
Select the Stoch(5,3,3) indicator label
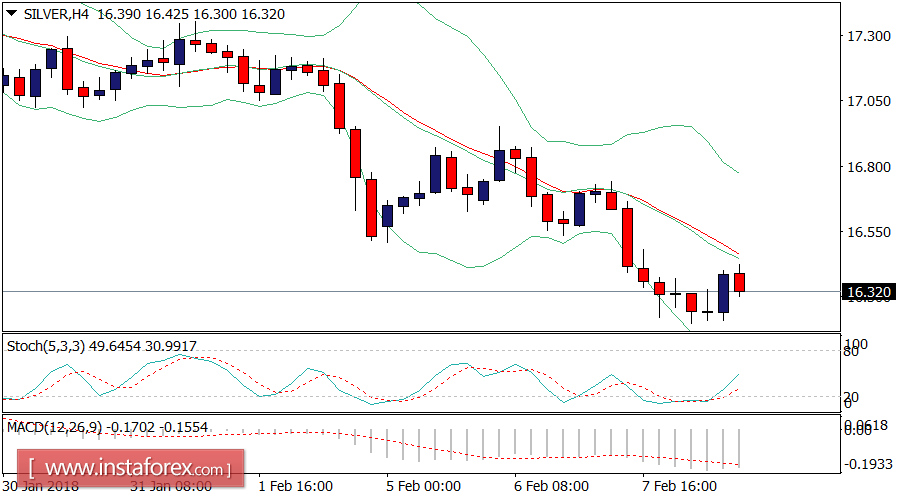[x=46, y=346]
